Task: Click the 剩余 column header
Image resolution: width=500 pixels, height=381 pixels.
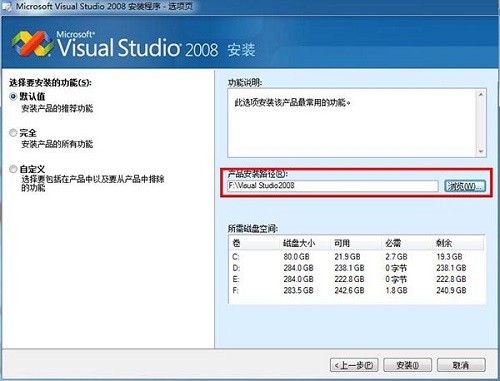Action: [x=458, y=243]
